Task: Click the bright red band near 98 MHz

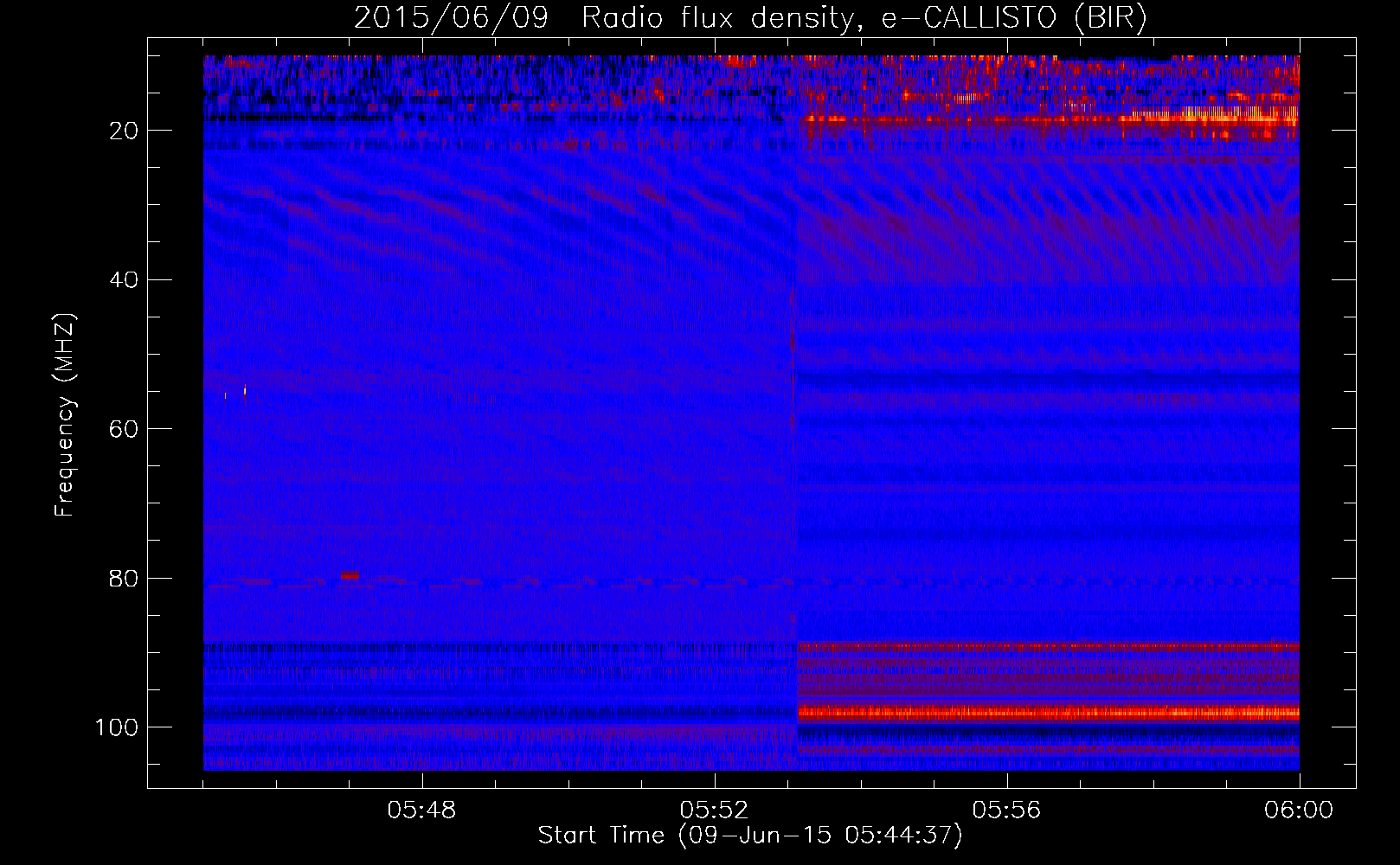Action: coord(1047,713)
